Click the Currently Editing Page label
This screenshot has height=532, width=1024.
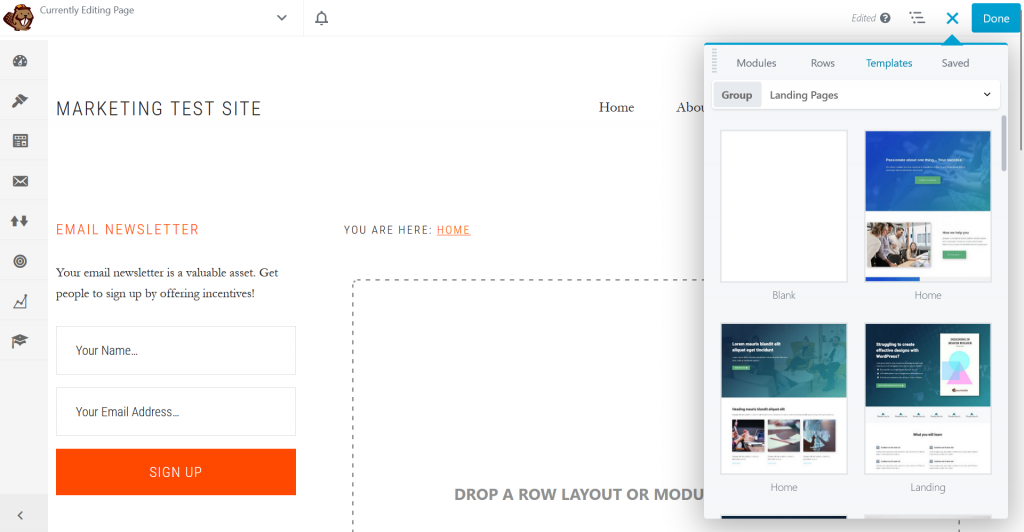[x=87, y=10]
